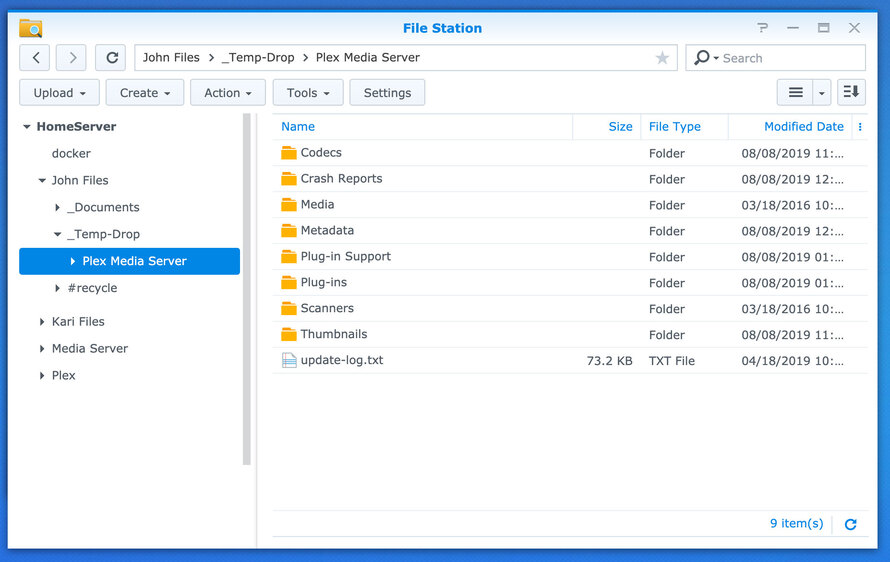Screen dimensions: 890x562
Task: Go forward with the right arrow button
Action: [72, 58]
